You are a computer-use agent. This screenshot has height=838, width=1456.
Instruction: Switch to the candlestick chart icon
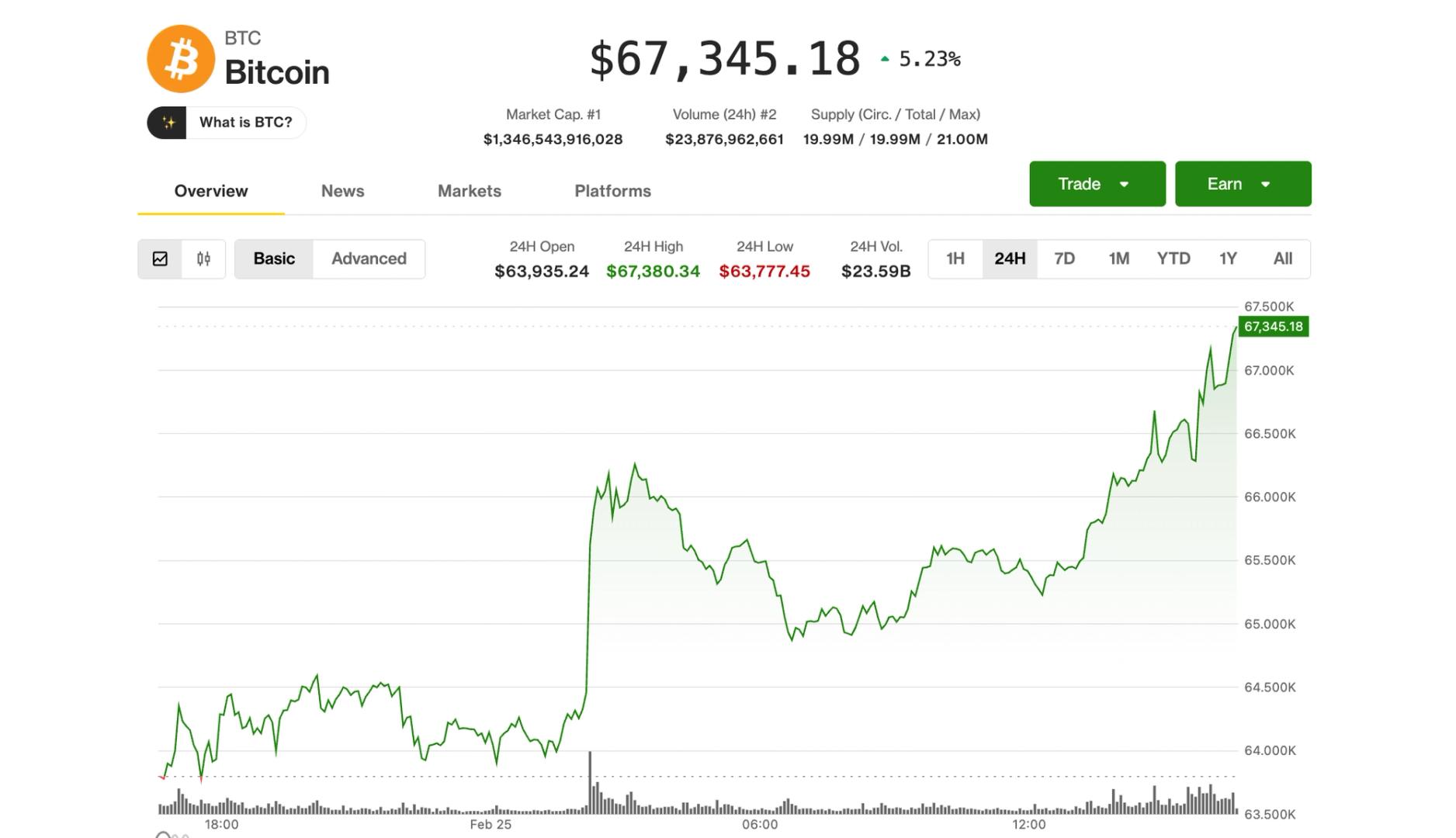203,259
